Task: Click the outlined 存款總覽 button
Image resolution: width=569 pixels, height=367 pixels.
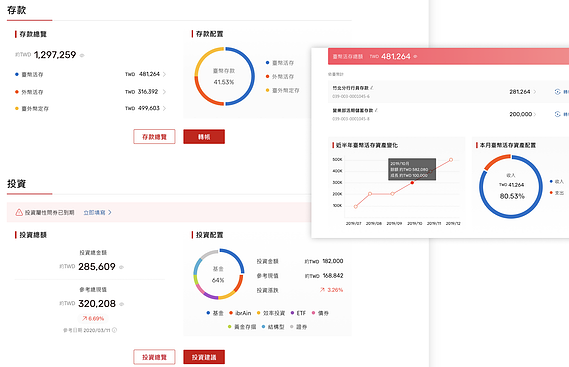Action: [154, 137]
